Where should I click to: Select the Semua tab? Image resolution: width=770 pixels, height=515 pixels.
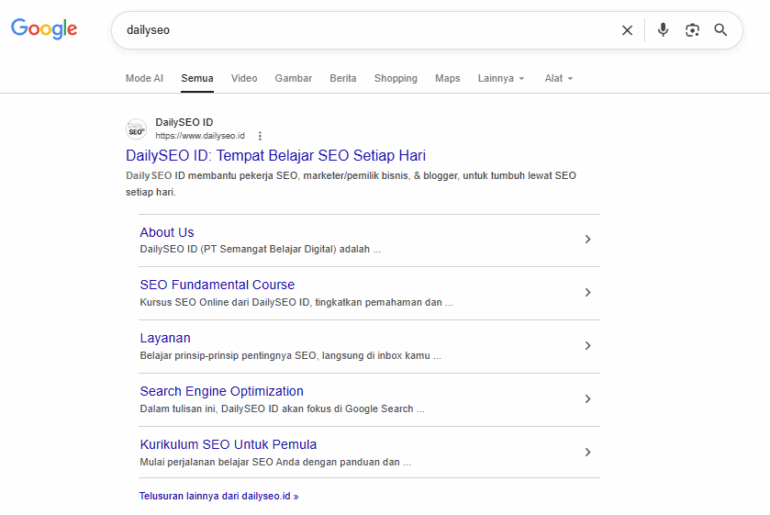197,79
